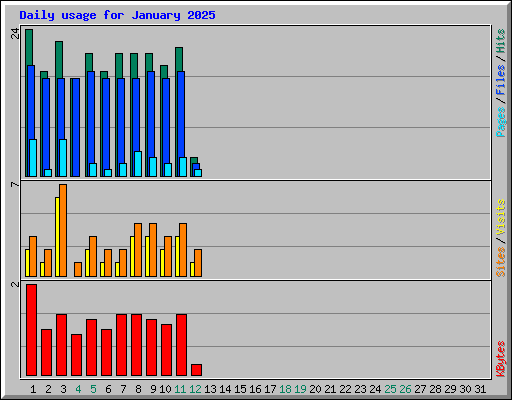The image size is (512, 400).
Task: Select the tallest orange Sites bar on day 3
Action: click(x=63, y=230)
